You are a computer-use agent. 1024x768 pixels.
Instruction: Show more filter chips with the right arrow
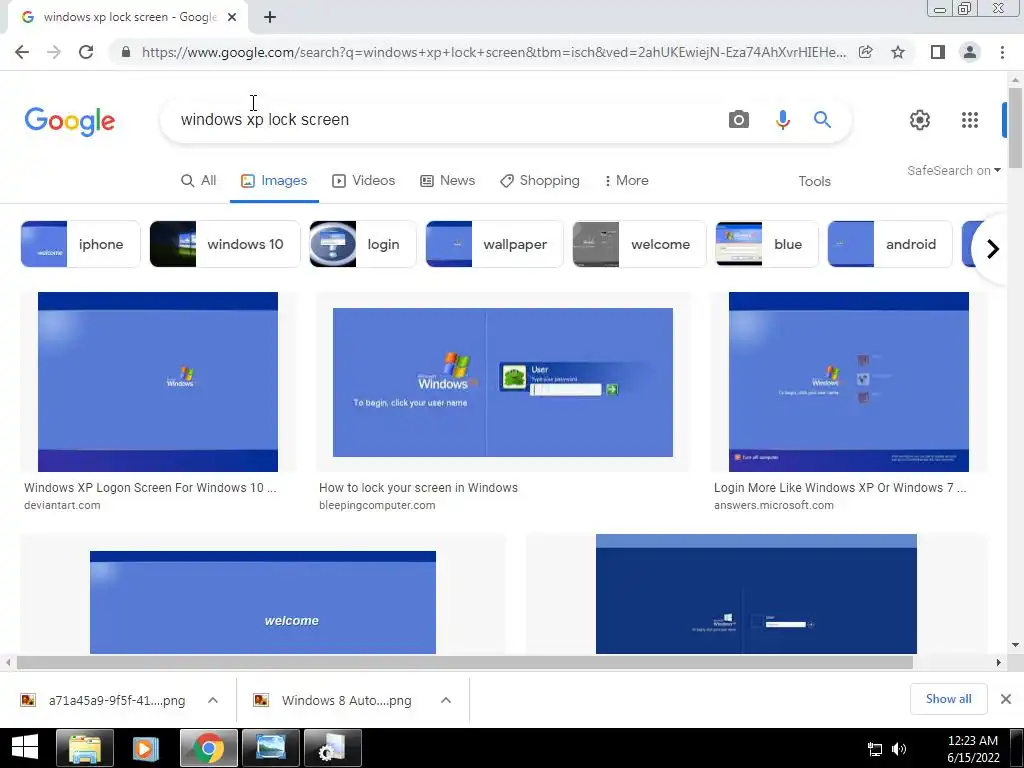[993, 249]
